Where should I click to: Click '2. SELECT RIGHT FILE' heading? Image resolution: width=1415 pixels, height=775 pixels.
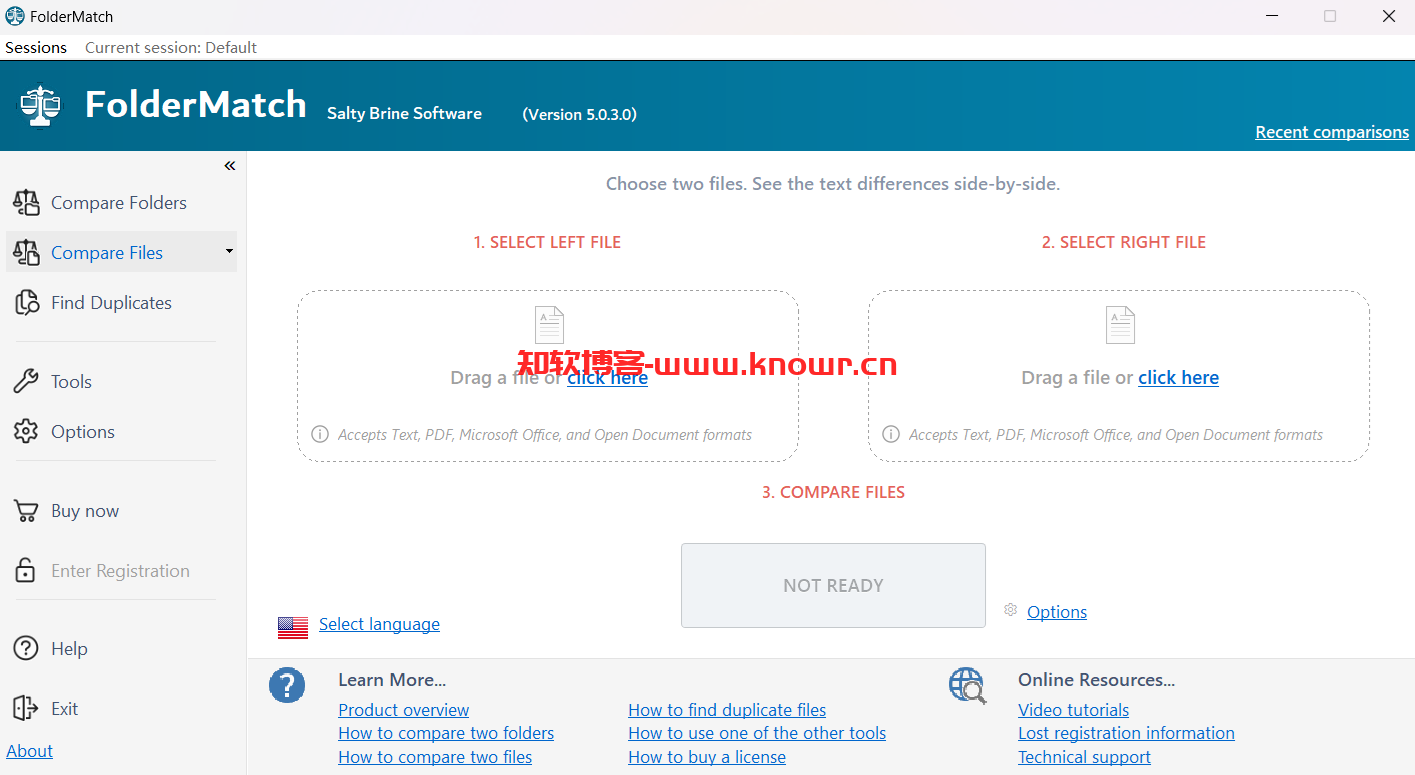[x=1124, y=242]
